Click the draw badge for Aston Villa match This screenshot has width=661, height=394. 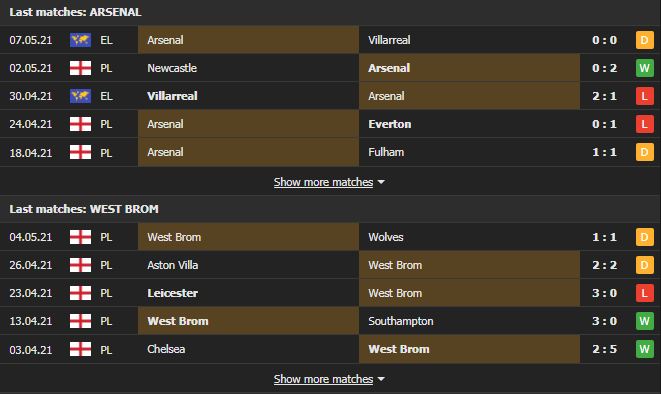(x=644, y=265)
